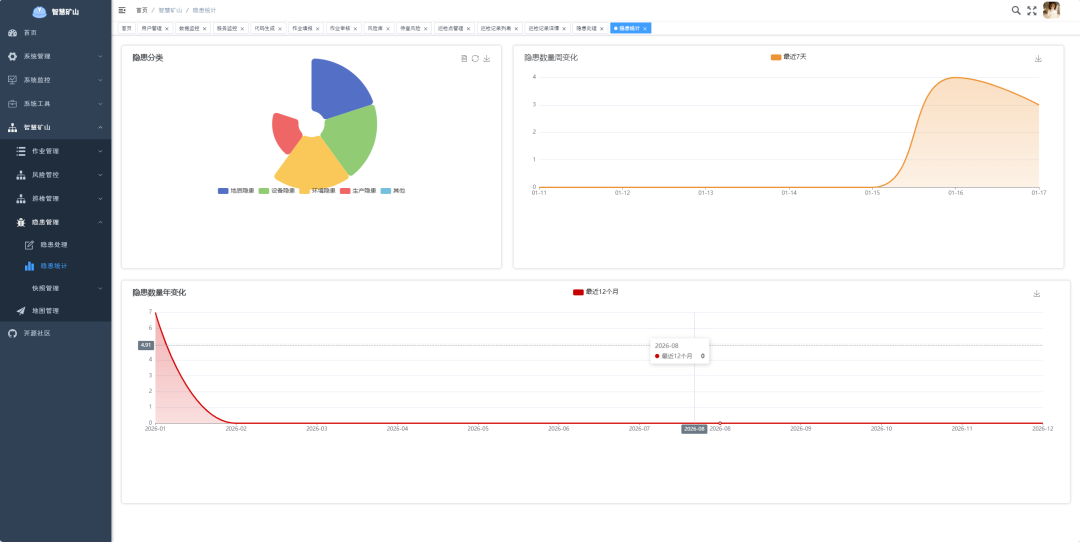Image resolution: width=1080 pixels, height=542 pixels.
Task: Toggle 最近7天 series legend
Action: 788,57
